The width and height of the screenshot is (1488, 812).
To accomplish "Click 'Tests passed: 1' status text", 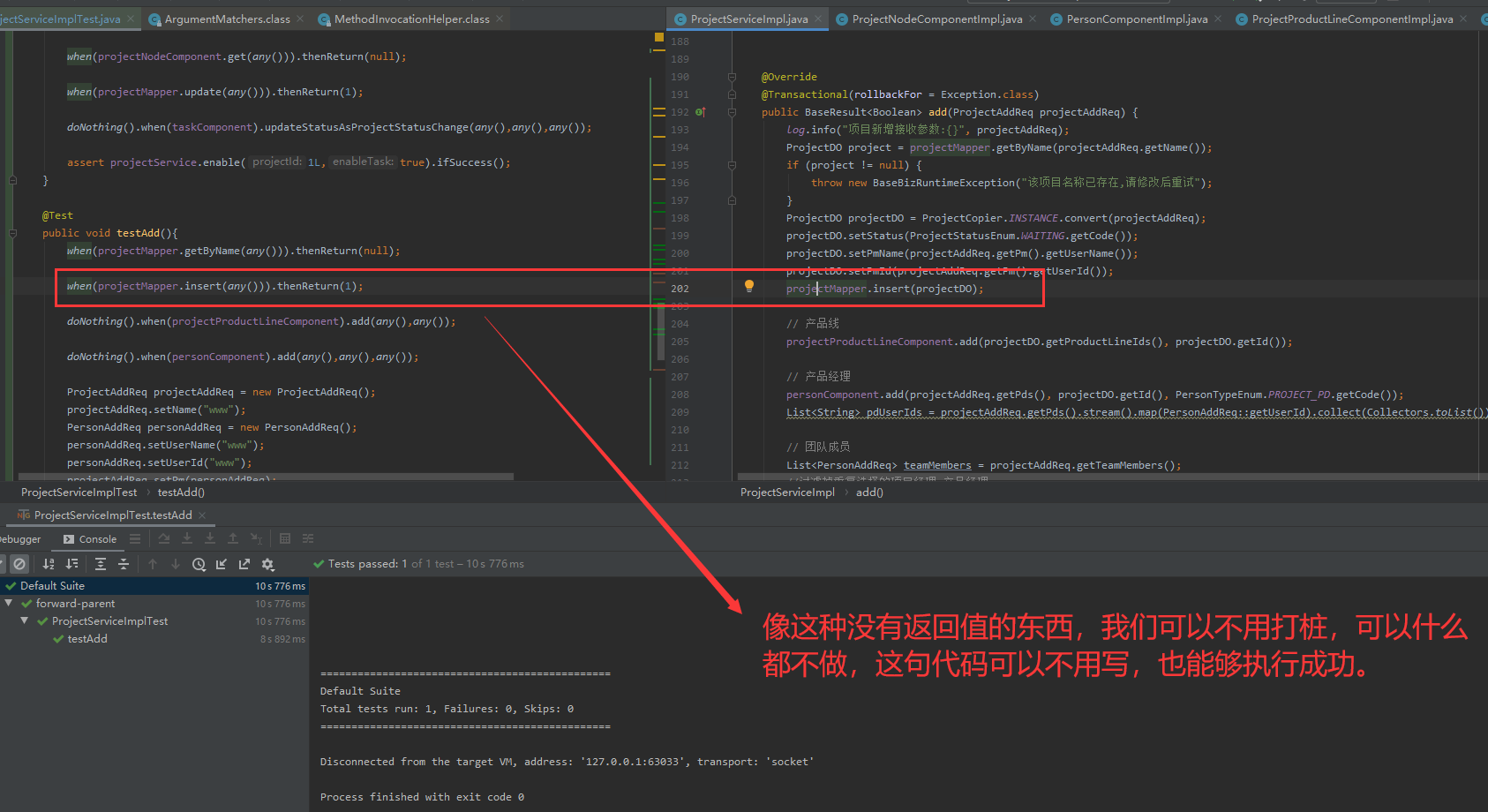I will point(367,564).
